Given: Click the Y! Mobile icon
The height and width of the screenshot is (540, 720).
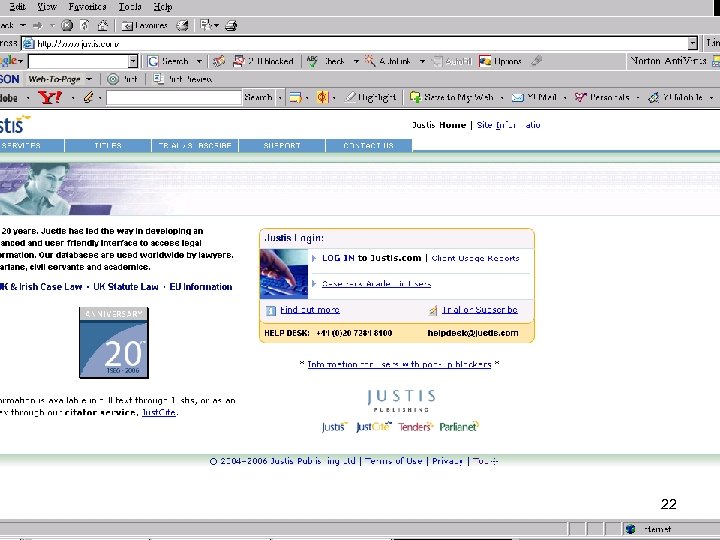Looking at the screenshot, I should click(653, 97).
